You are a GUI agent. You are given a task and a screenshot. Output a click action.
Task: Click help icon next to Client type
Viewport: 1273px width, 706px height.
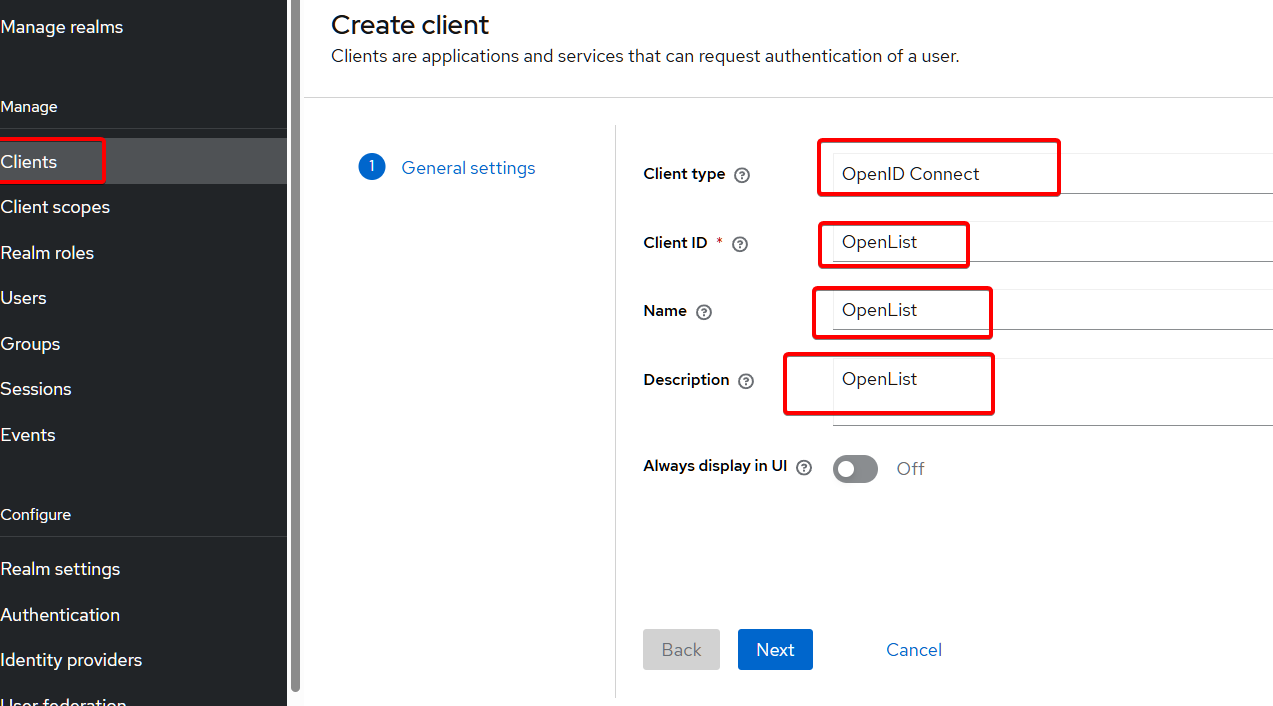coord(742,175)
